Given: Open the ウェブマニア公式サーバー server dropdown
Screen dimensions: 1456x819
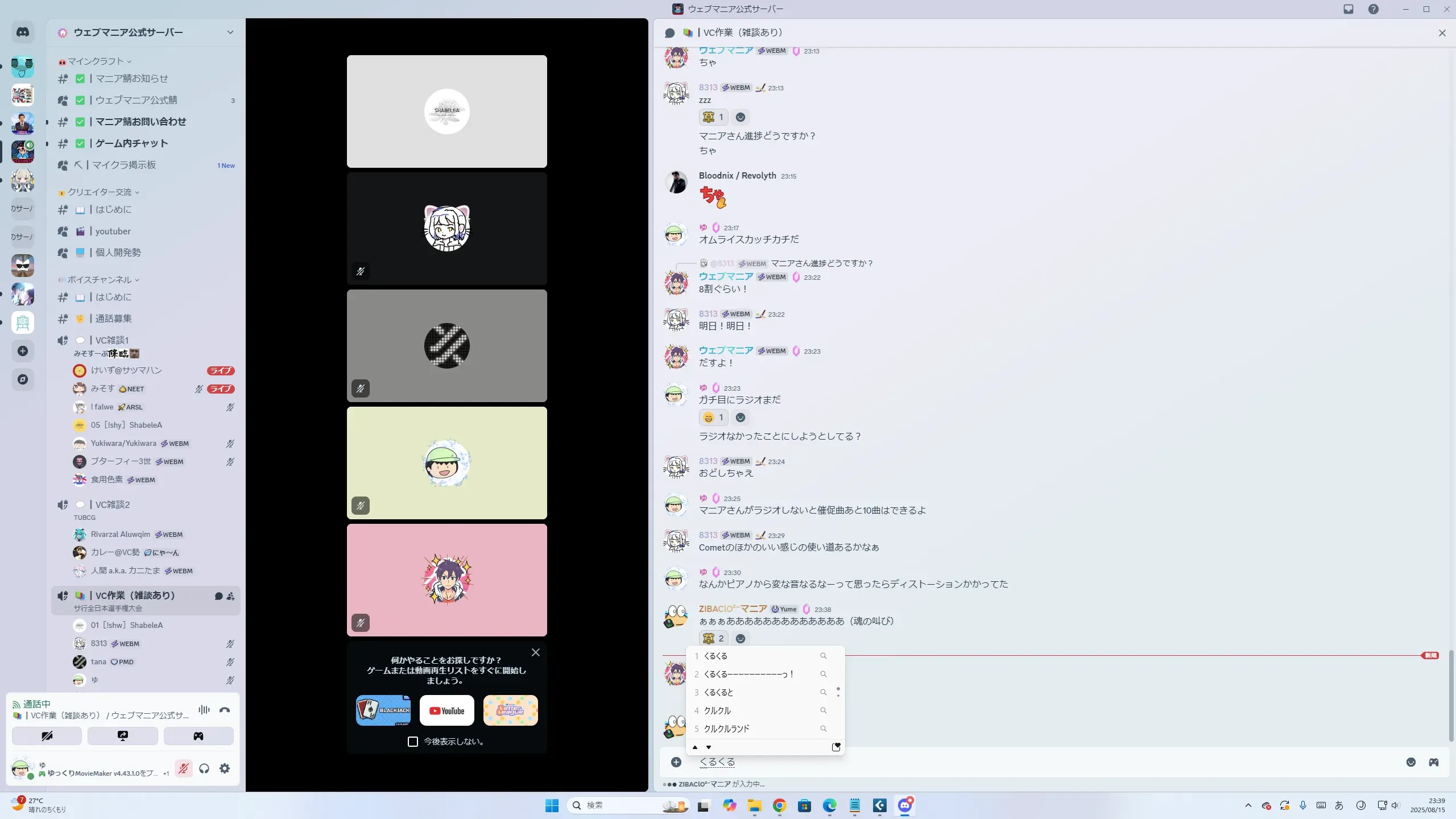Looking at the screenshot, I should click(230, 32).
